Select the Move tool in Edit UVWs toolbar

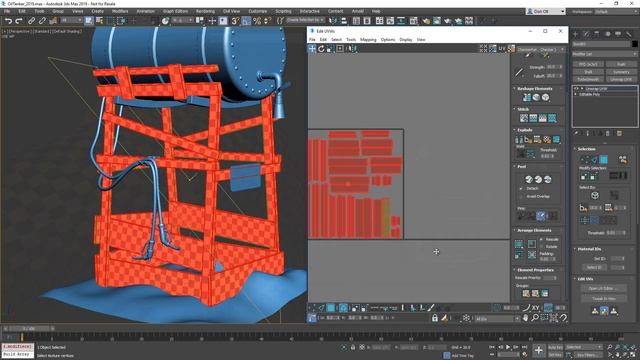click(312, 49)
